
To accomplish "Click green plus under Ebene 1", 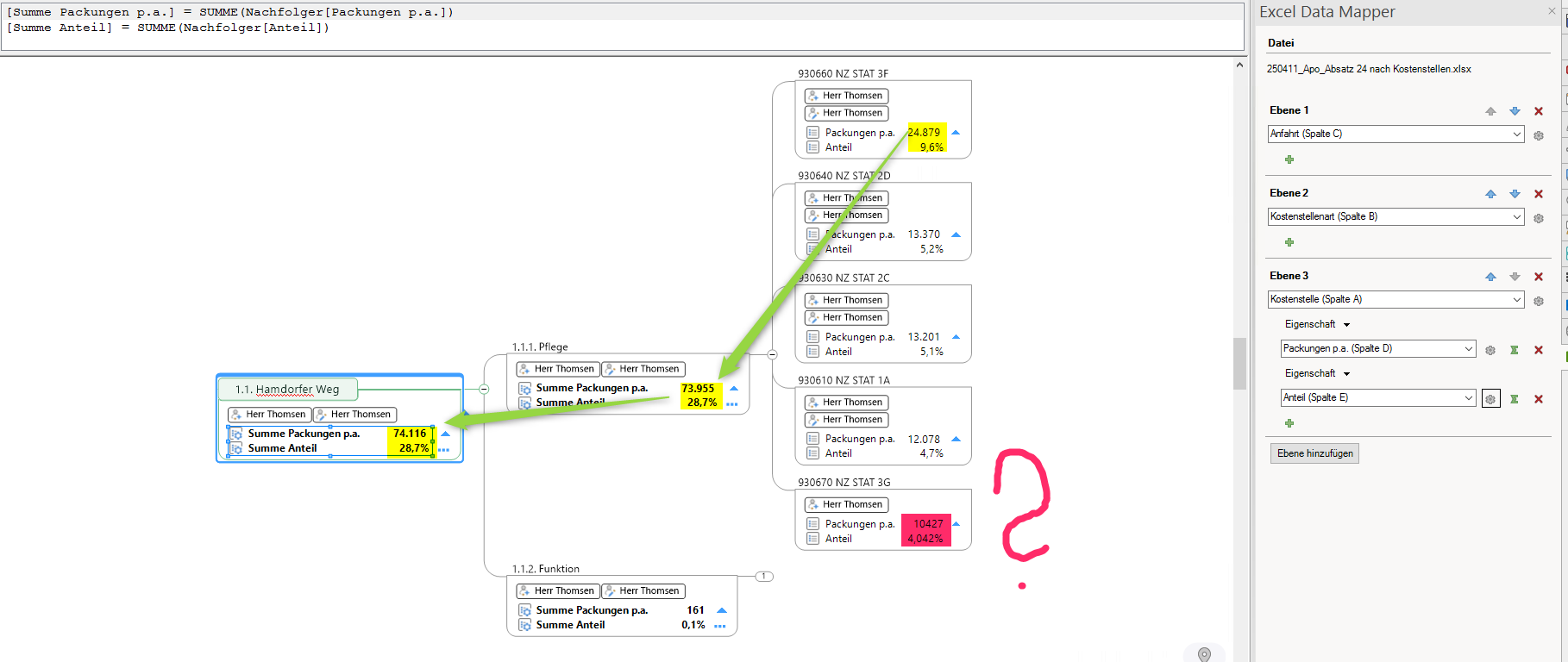I will (x=1289, y=159).
